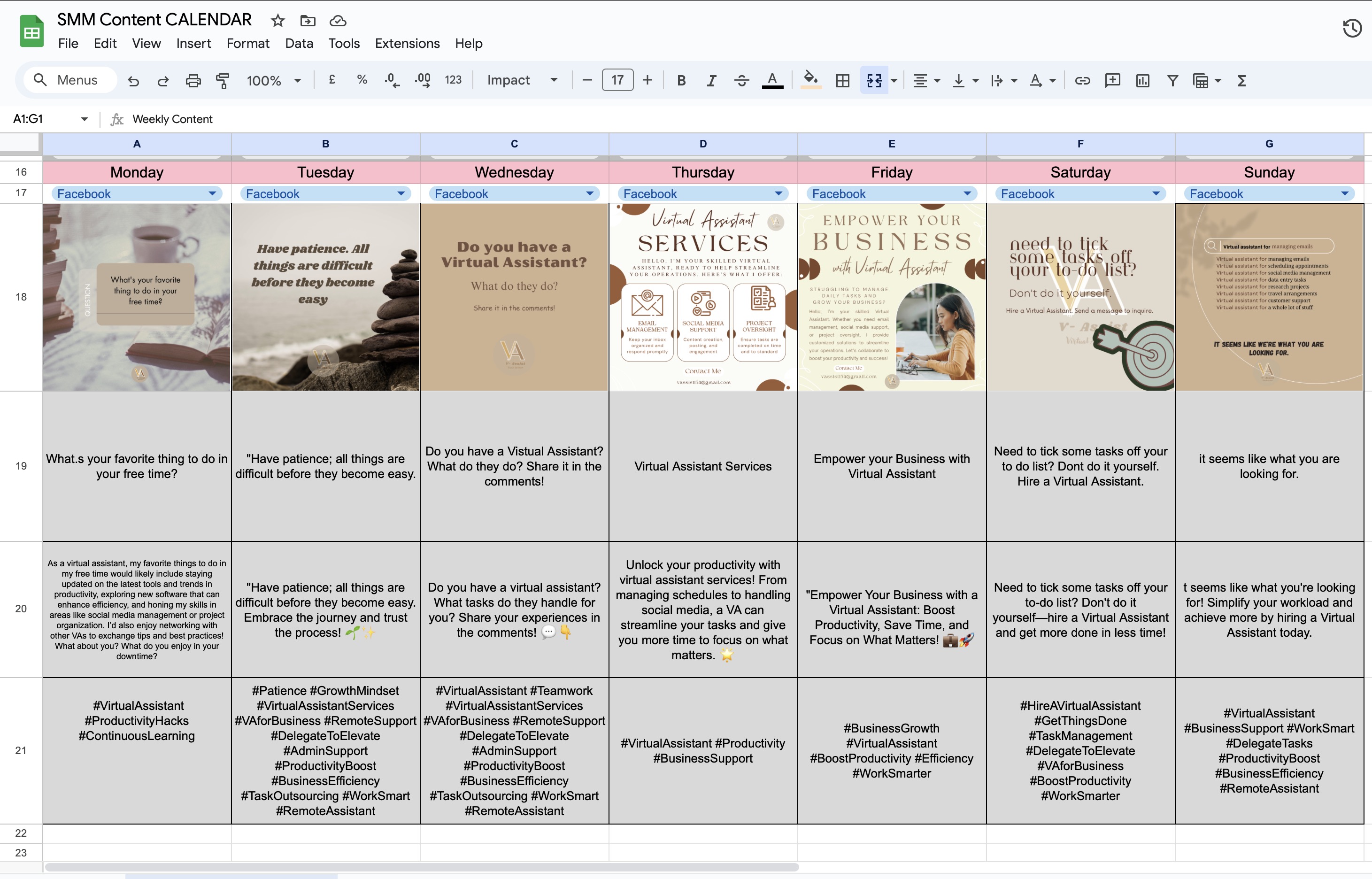Click the insert link icon
The width and height of the screenshot is (1372, 879).
point(1082,80)
